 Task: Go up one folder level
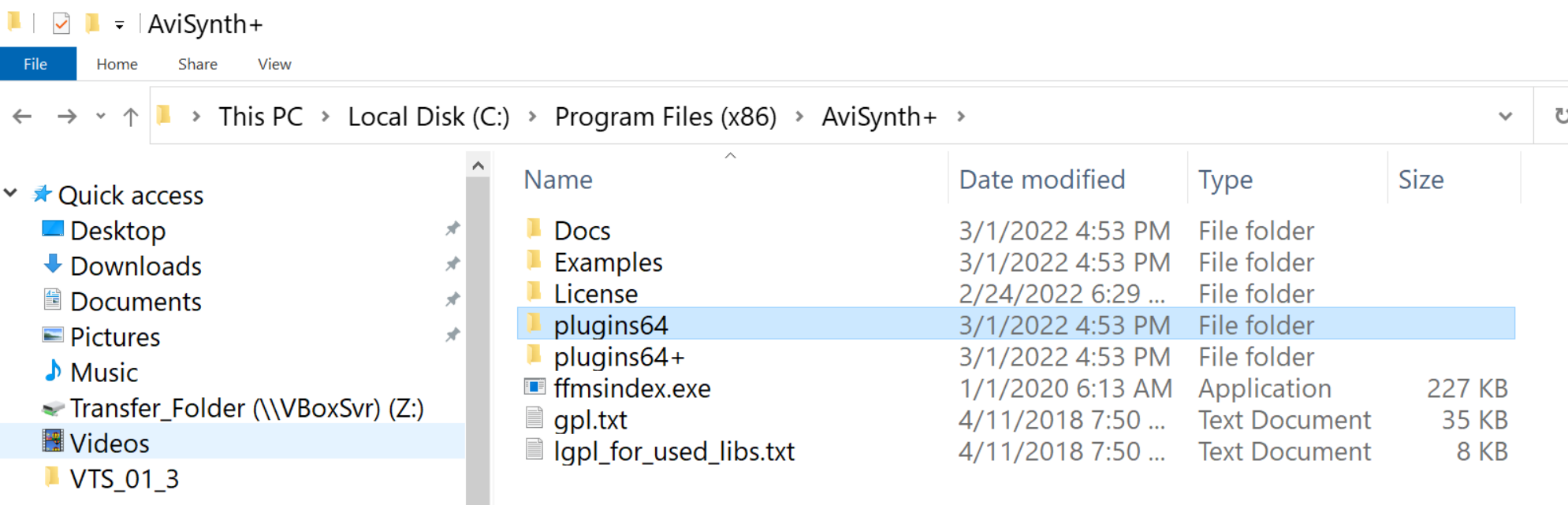[x=131, y=117]
